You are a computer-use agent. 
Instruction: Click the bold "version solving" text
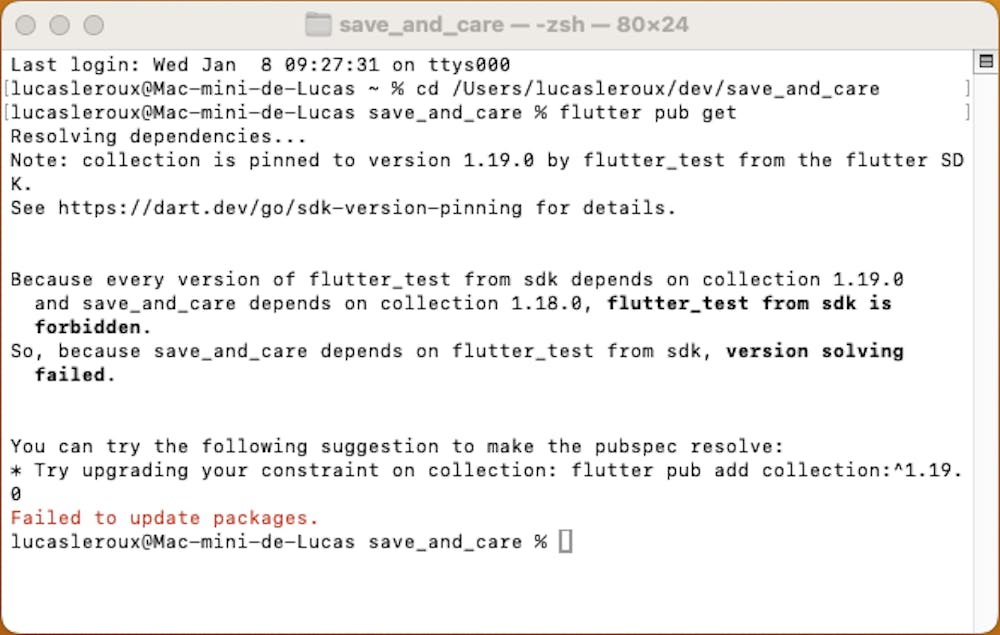(814, 351)
